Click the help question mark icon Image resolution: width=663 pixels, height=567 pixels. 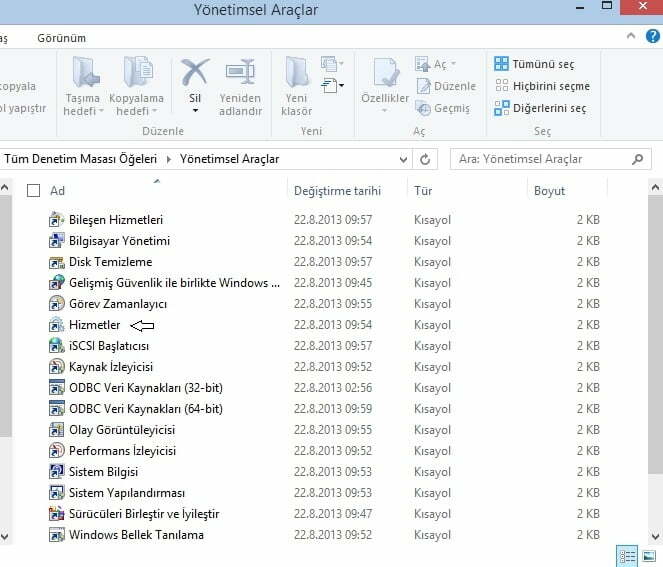pos(653,36)
